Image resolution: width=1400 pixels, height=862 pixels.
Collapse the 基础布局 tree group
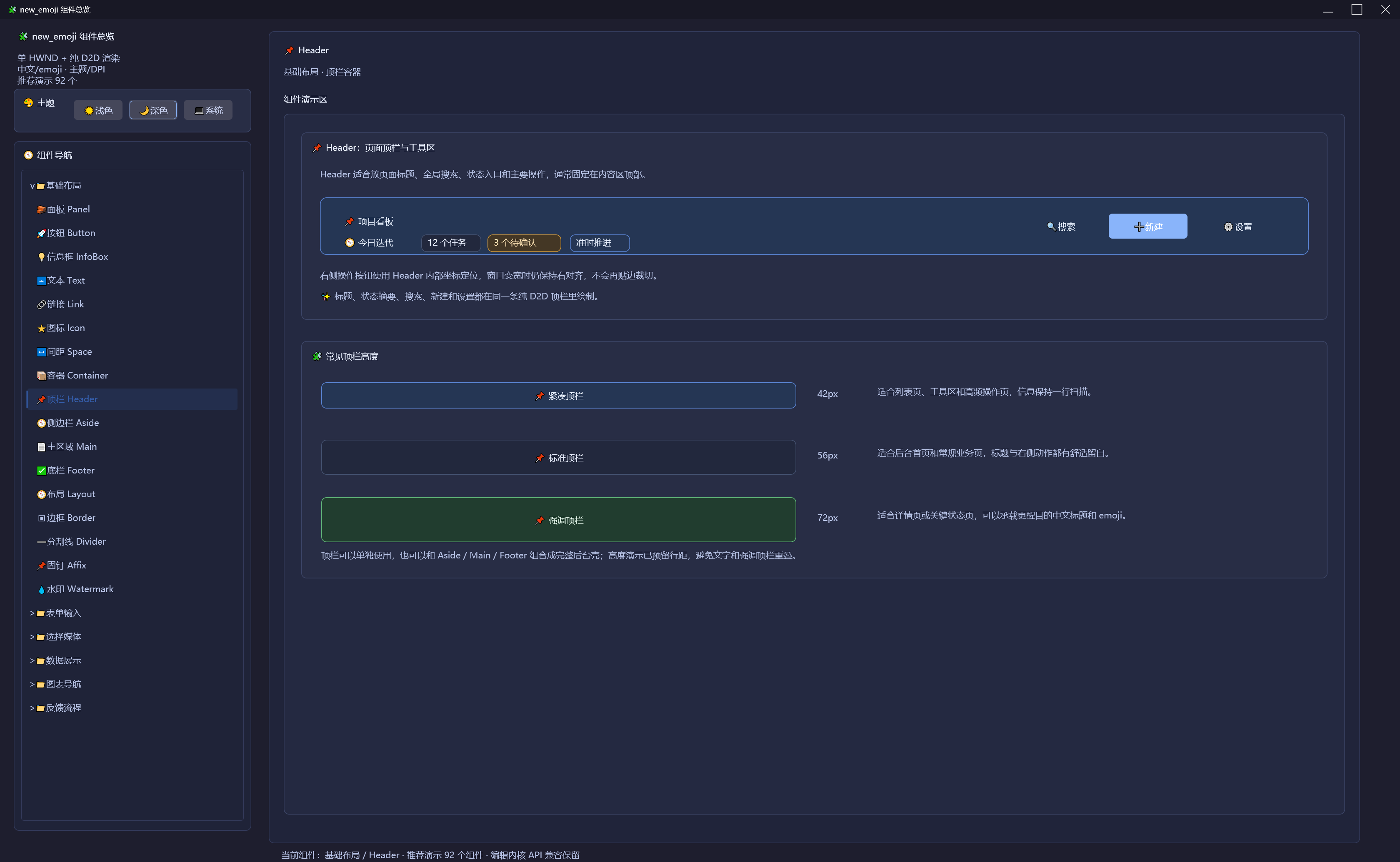point(32,186)
